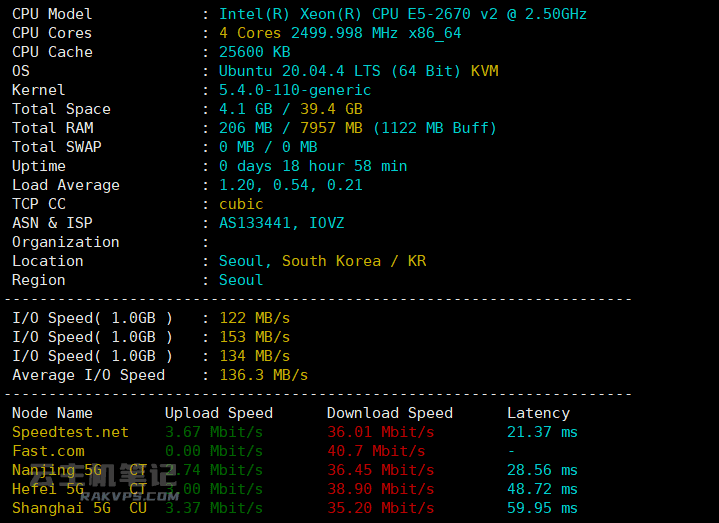
Task: Click Fast.com download 40.7 Mbit/s
Action: point(376,451)
